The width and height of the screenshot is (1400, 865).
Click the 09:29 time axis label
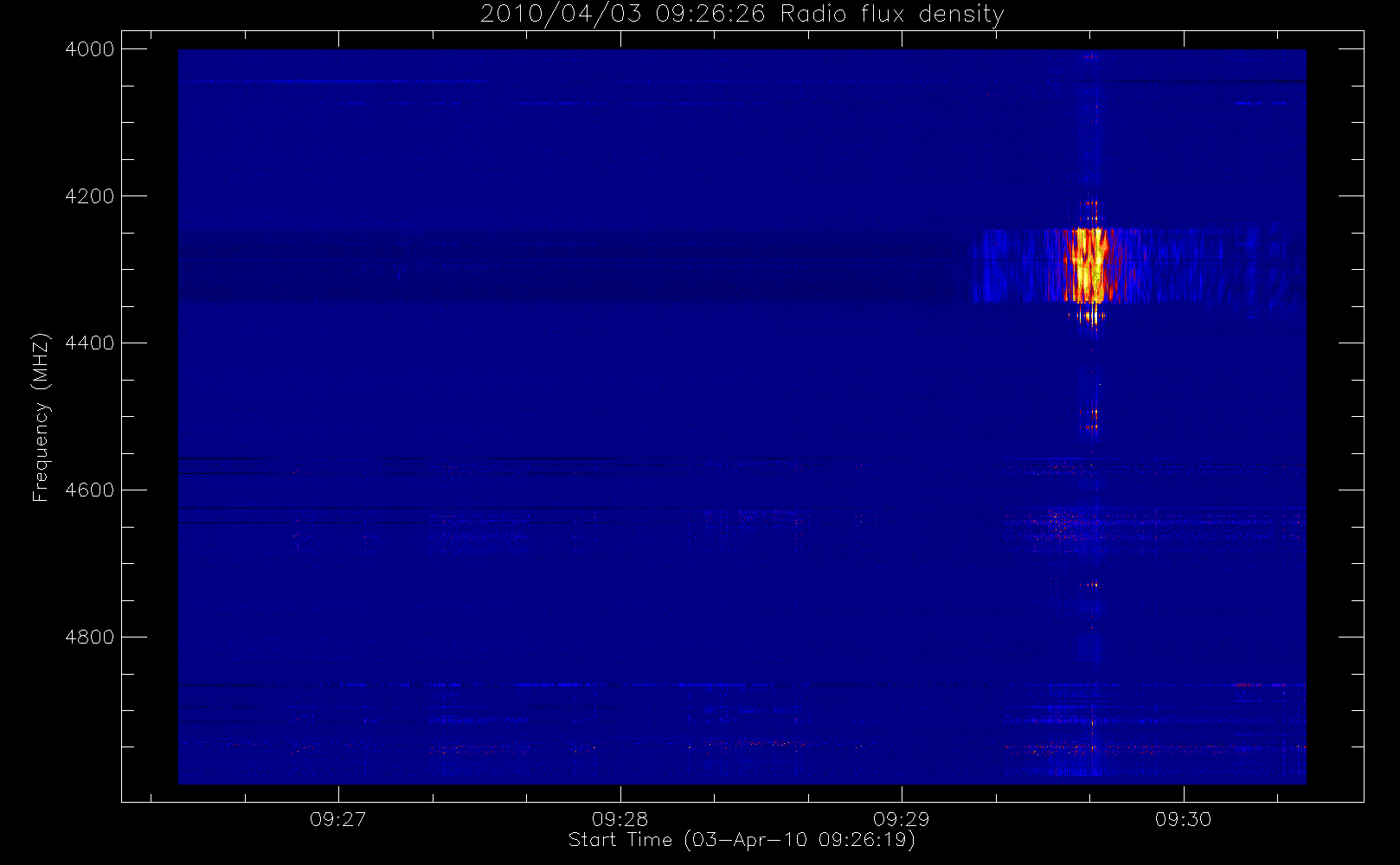[x=902, y=819]
